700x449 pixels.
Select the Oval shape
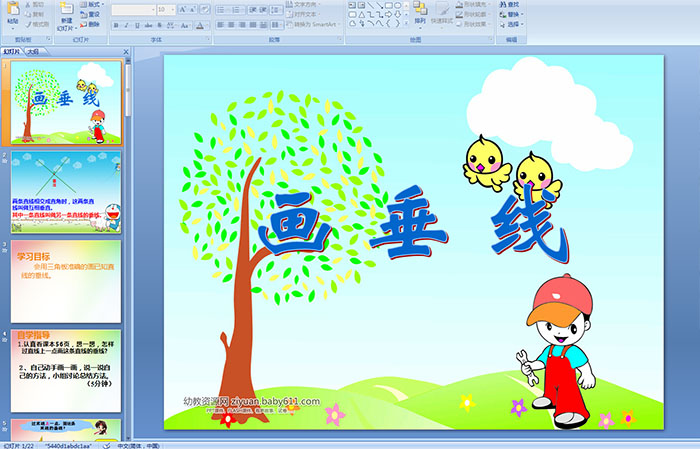[x=397, y=5]
